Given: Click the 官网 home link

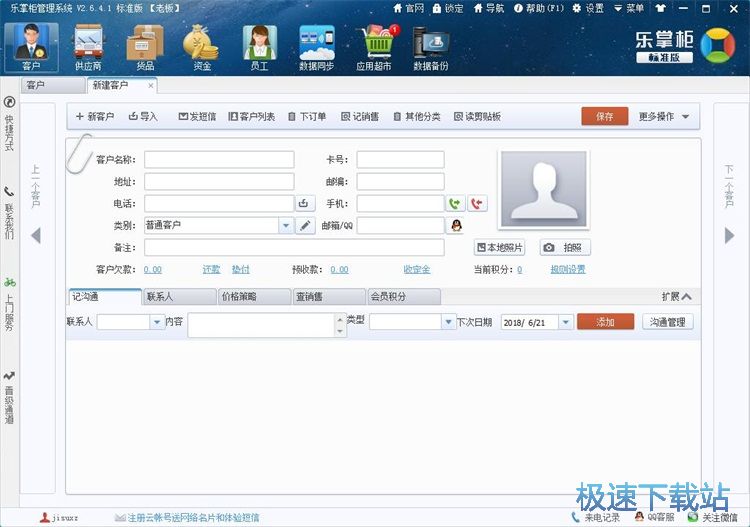Looking at the screenshot, I should [x=408, y=8].
